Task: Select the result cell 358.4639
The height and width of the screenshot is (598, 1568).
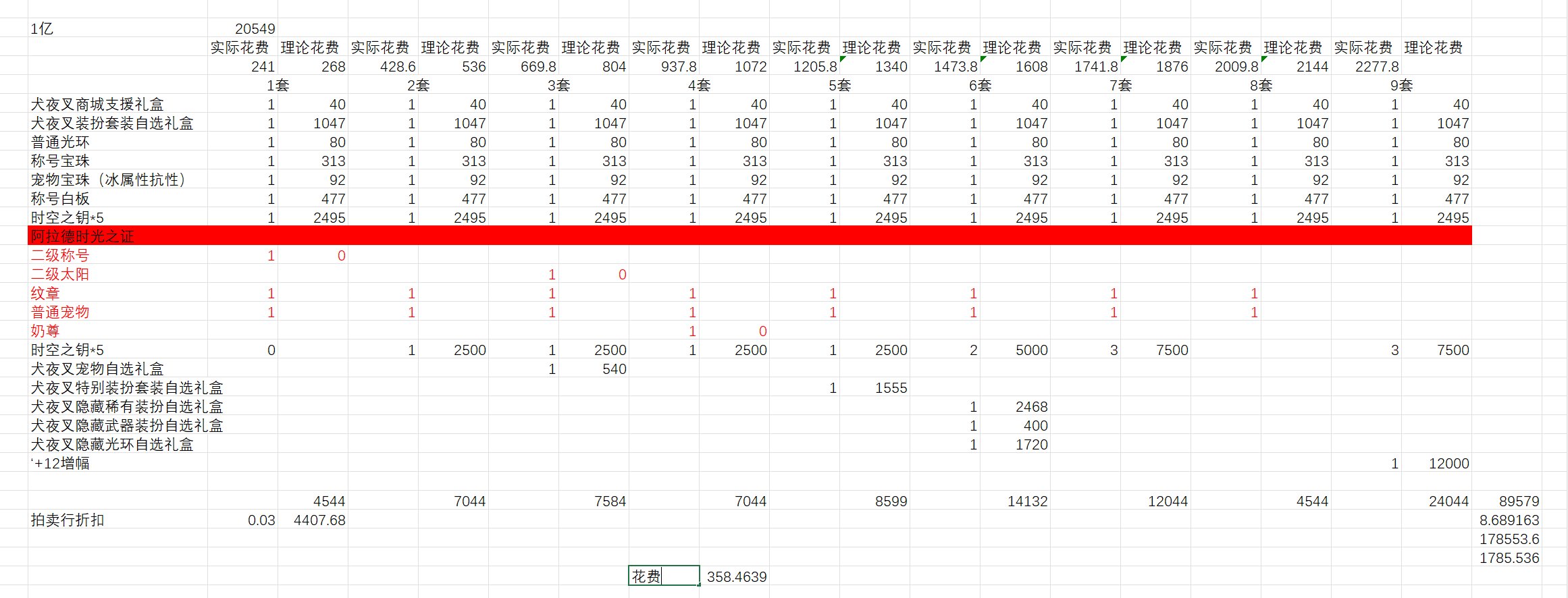Action: (x=735, y=577)
